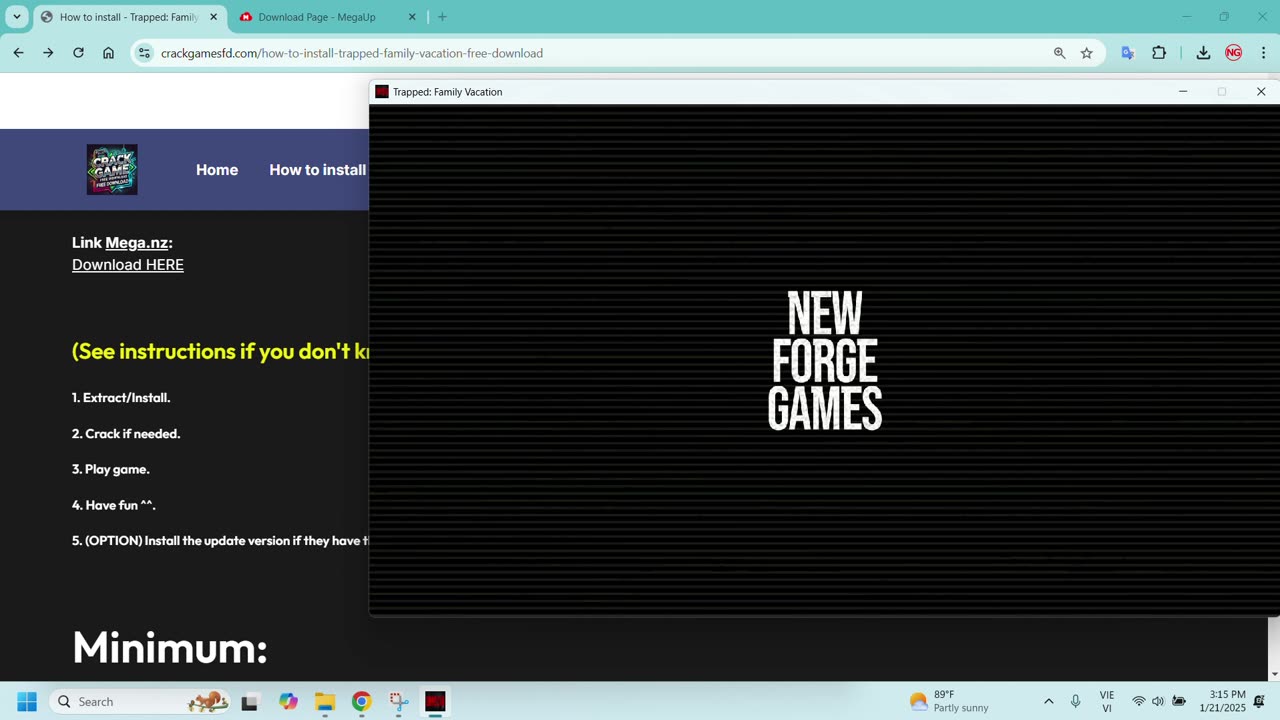Reload the current page
This screenshot has height=720, width=1280.
pyautogui.click(x=78, y=53)
